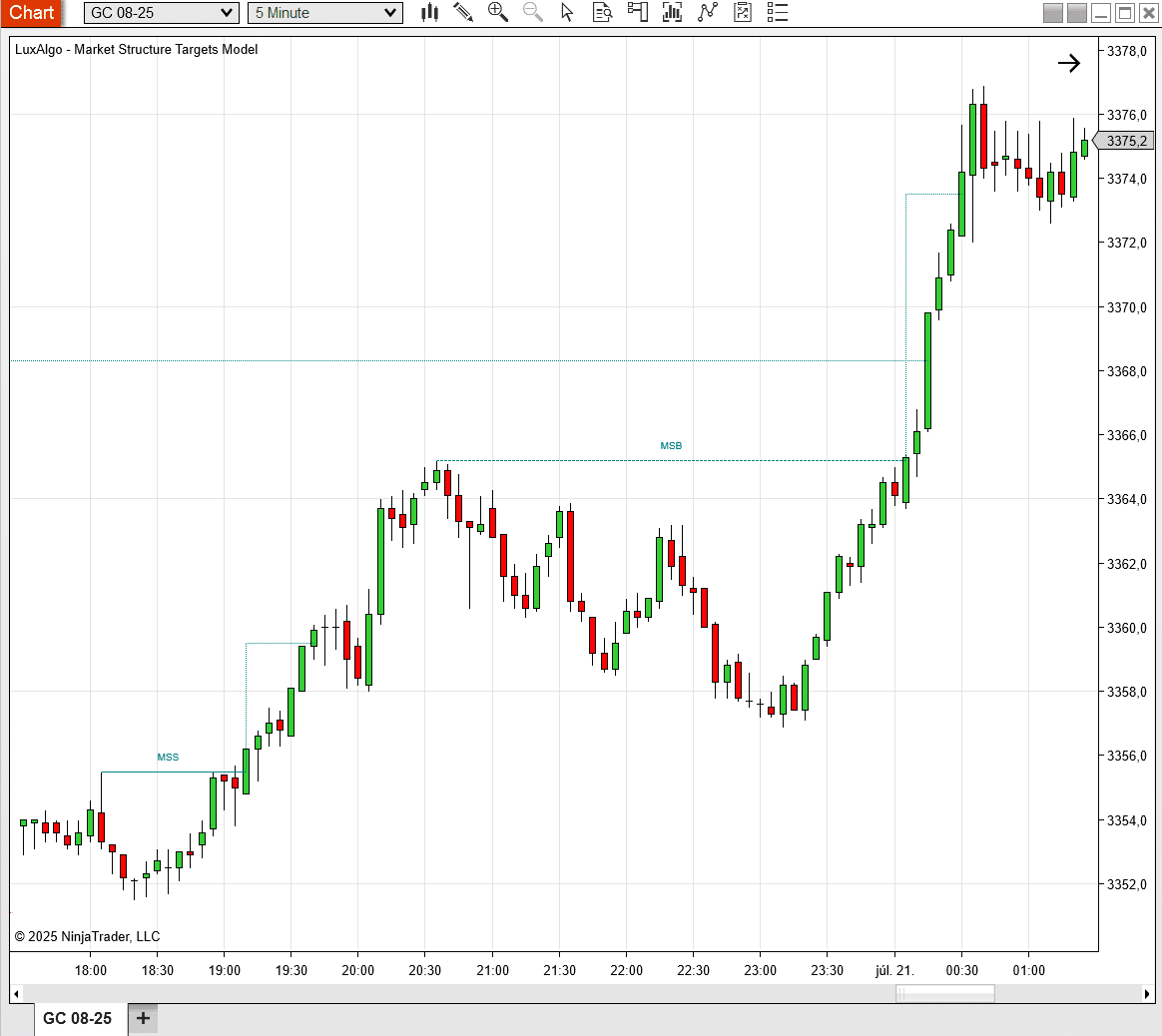Open the properties list icon

777,13
